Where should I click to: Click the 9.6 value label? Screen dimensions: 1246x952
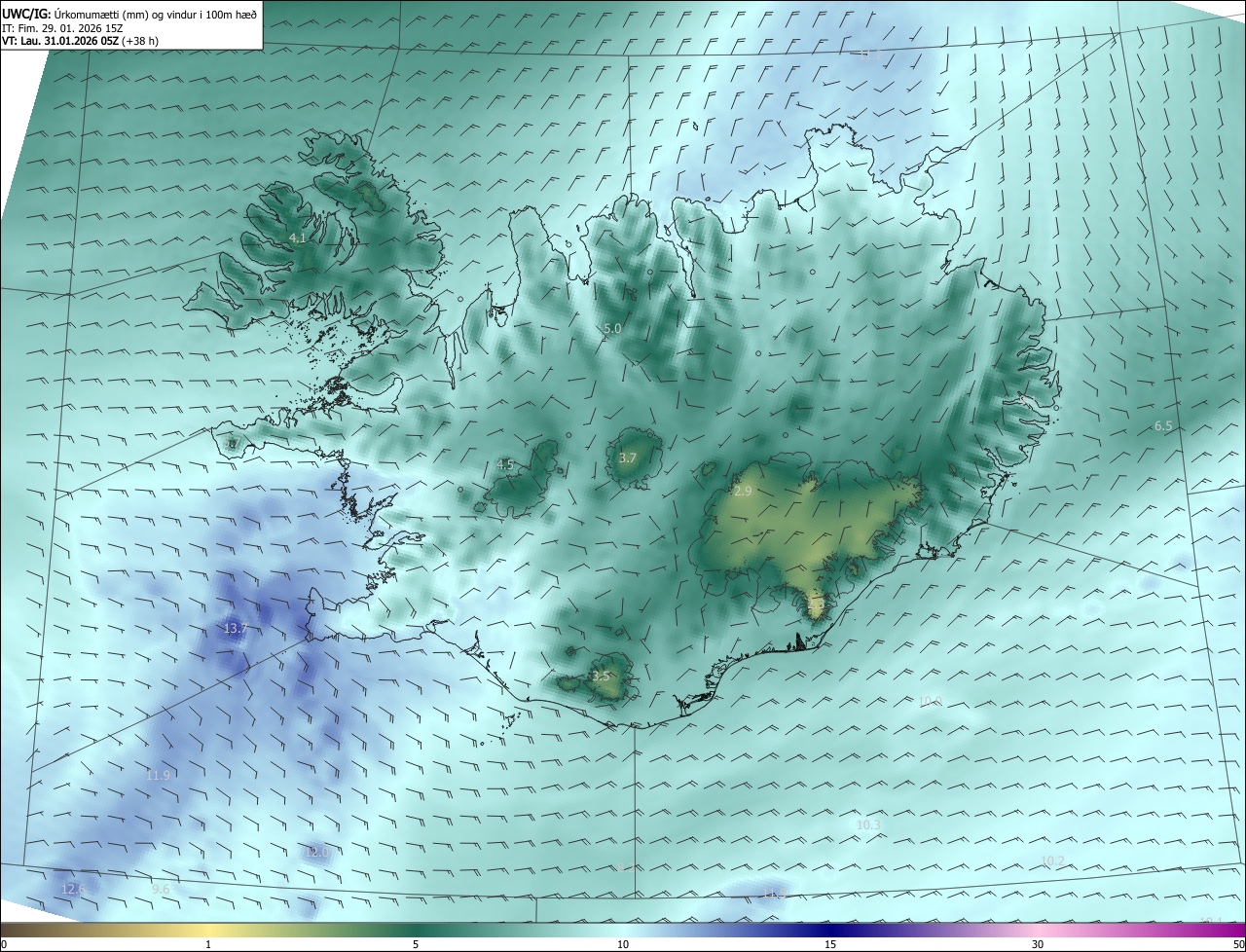161,890
